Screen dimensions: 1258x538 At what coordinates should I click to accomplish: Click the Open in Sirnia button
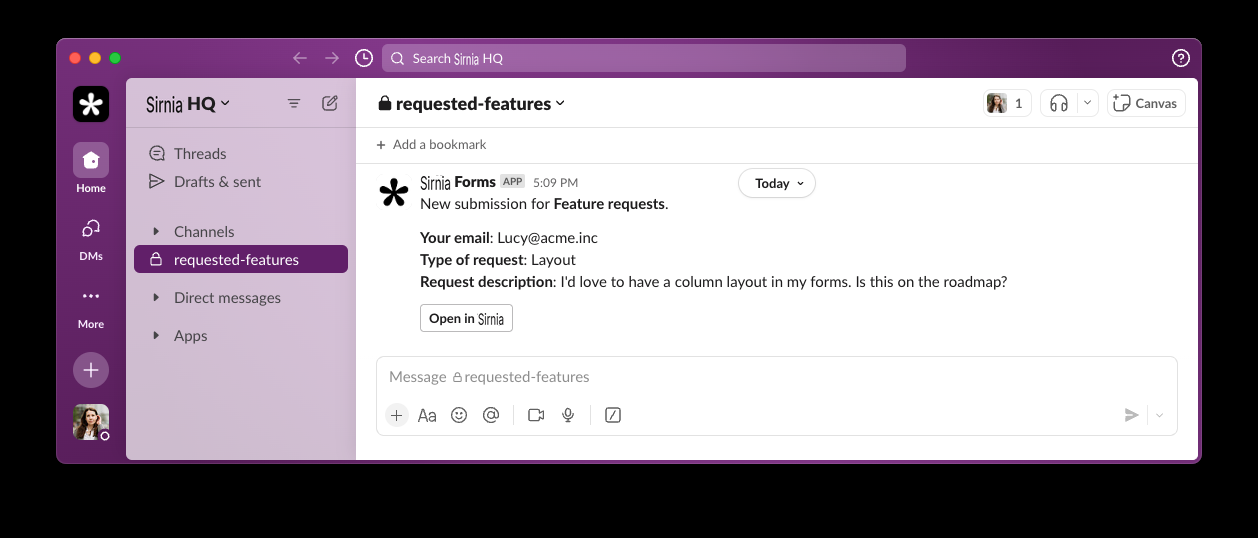[x=466, y=318]
